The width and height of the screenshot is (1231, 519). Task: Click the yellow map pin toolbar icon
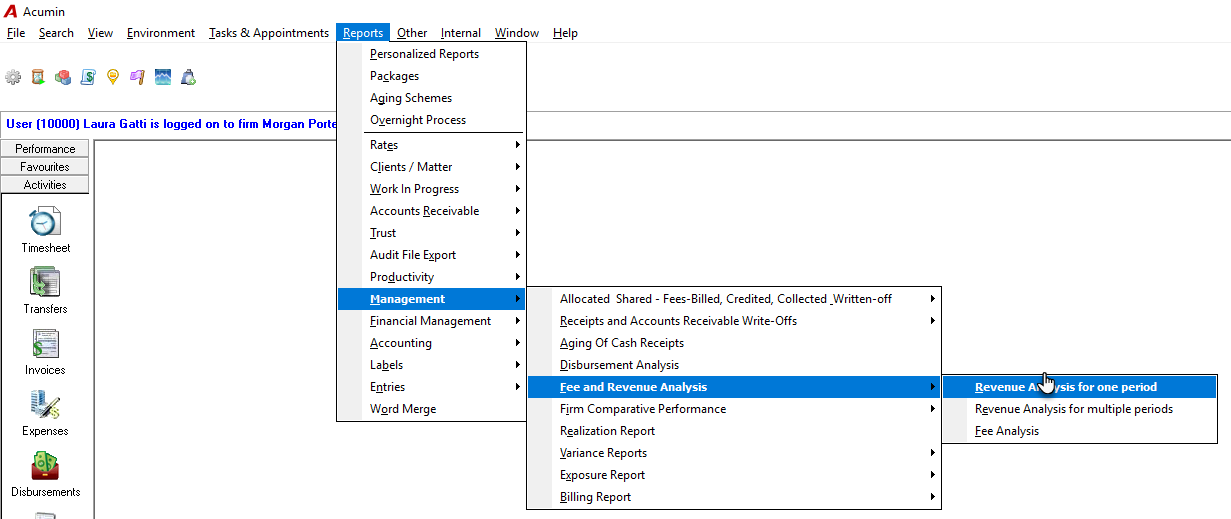113,77
